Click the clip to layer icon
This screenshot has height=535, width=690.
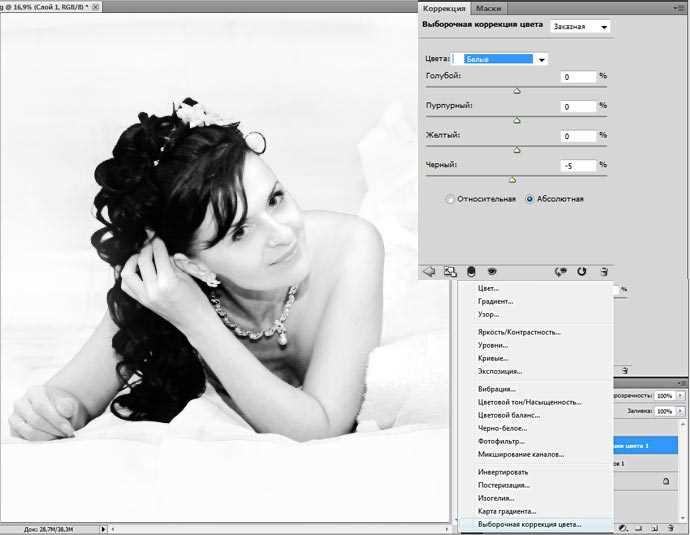click(x=471, y=271)
